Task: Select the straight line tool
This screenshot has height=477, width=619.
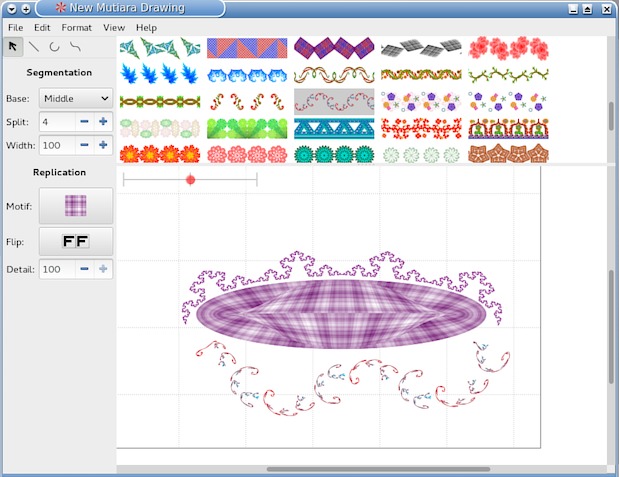Action: tap(34, 47)
